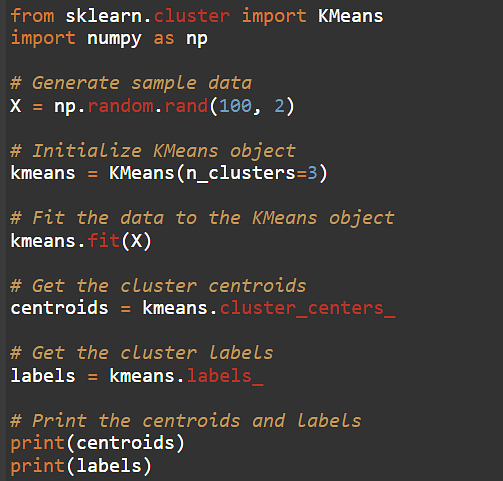Click the 'Generate sample data' comment
503x481 pixels.
pyautogui.click(x=131, y=83)
